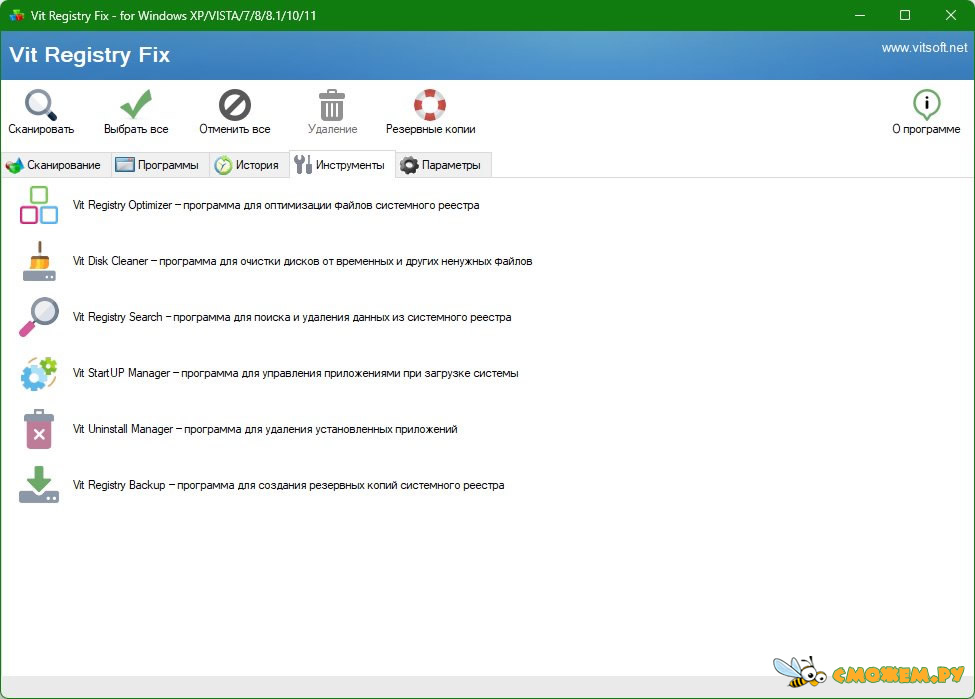
Task: Click the Vit Registry Optimizer description text
Action: click(x=275, y=205)
